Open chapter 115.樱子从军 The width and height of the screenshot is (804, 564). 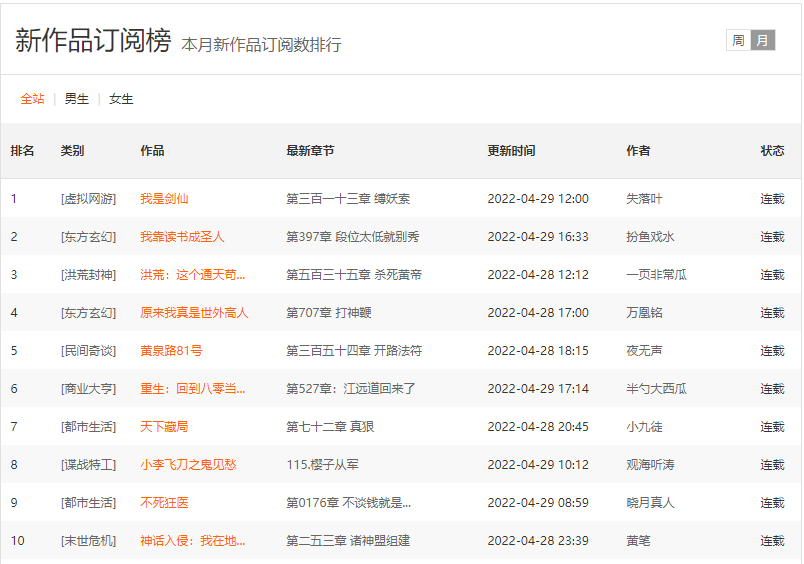click(x=323, y=464)
